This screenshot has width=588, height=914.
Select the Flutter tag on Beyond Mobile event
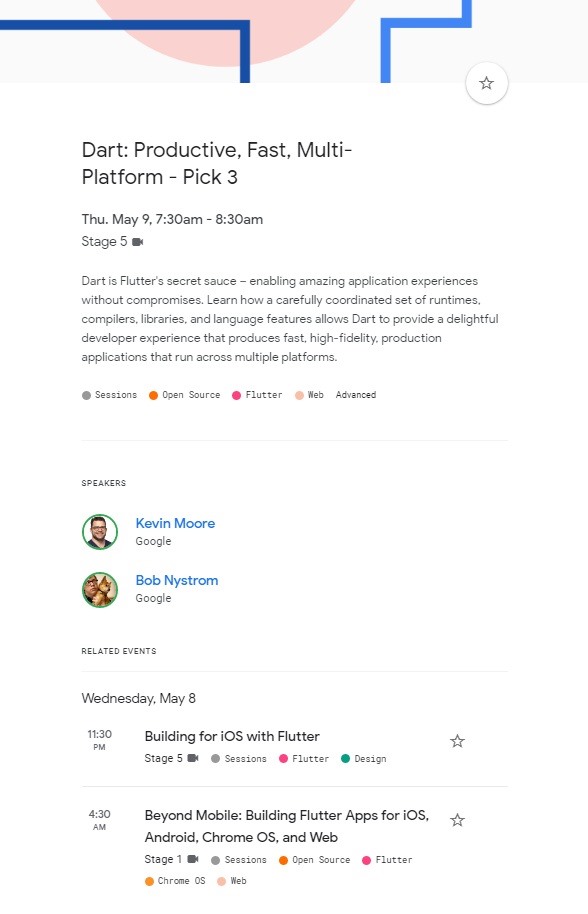pyautogui.click(x=387, y=860)
